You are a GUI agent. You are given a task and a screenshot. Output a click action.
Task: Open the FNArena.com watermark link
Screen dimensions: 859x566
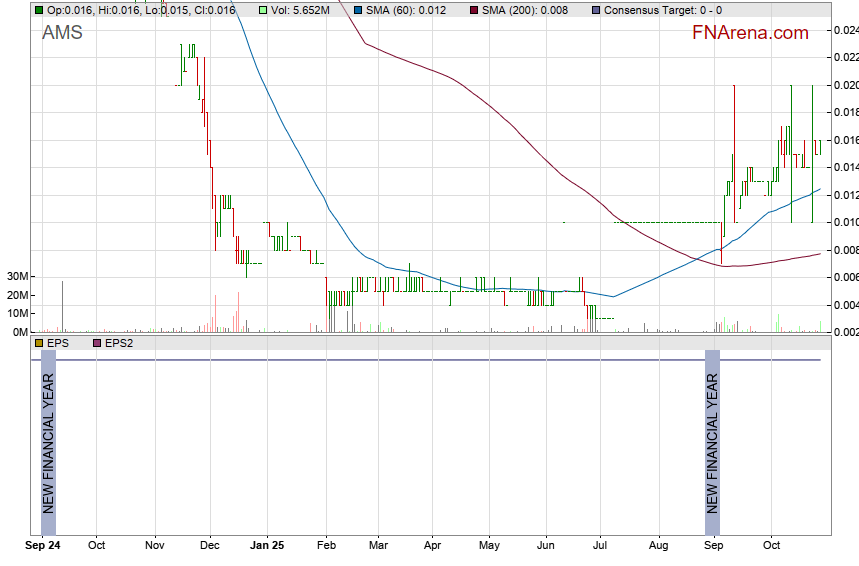click(x=750, y=33)
